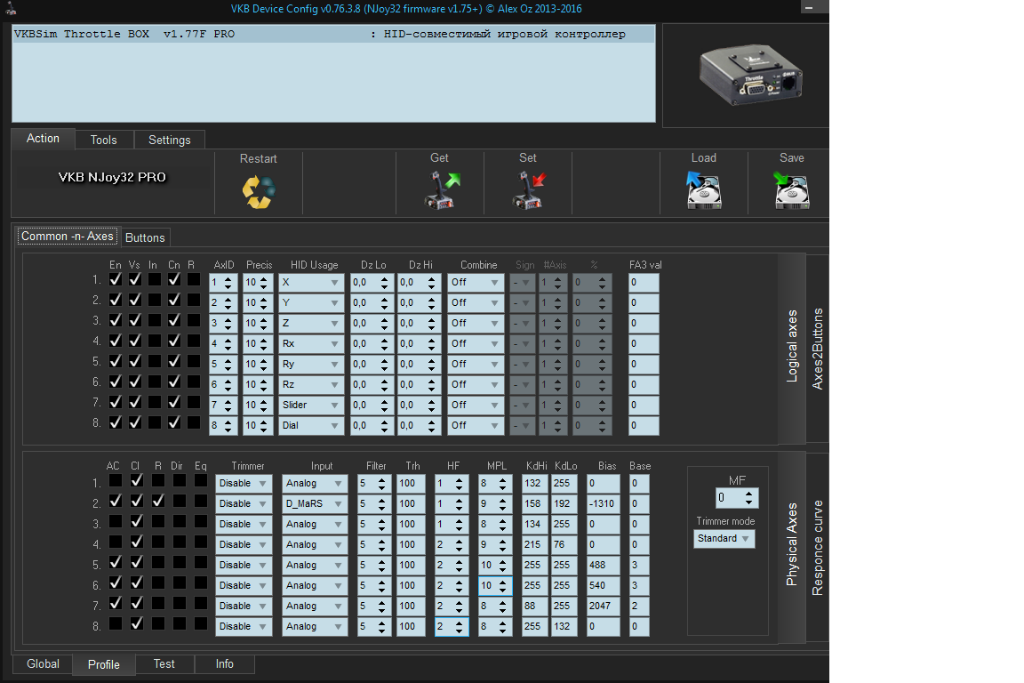Screen dimensions: 1024x683
Task: Open the Test bottom tab
Action: 164,664
